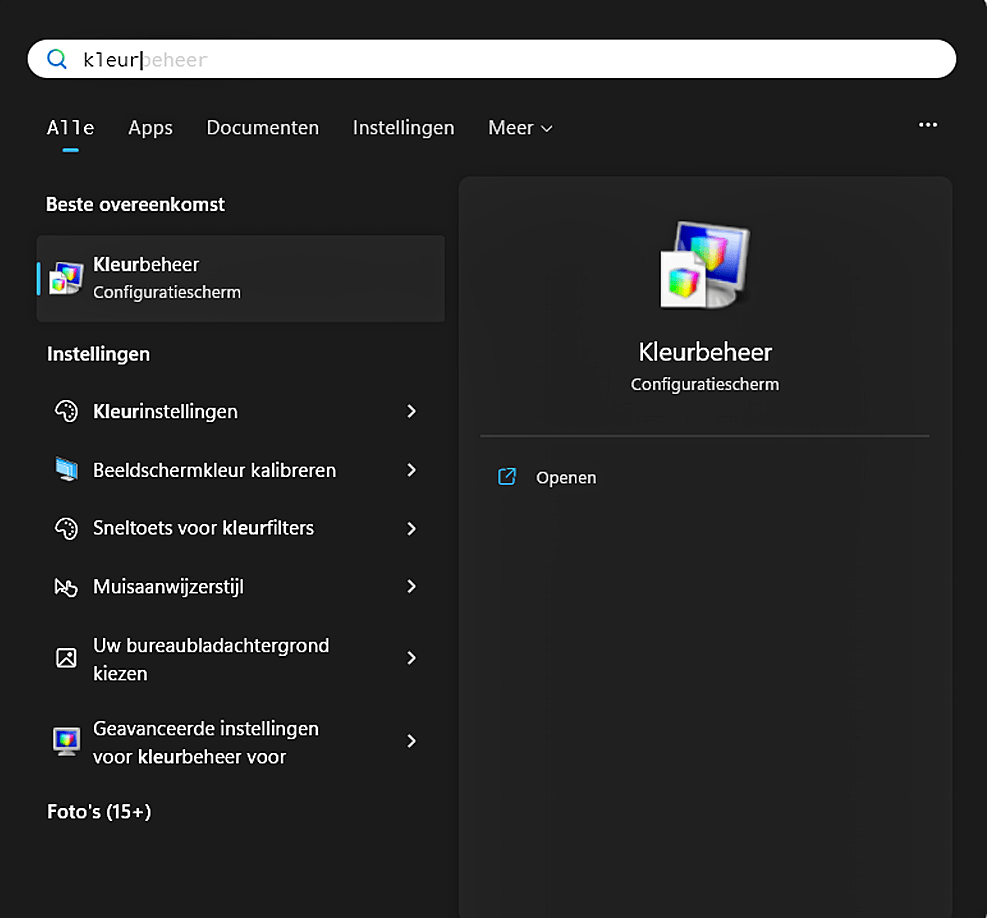This screenshot has height=918, width=987.
Task: Click Openen in the preview pane
Action: pos(566,478)
